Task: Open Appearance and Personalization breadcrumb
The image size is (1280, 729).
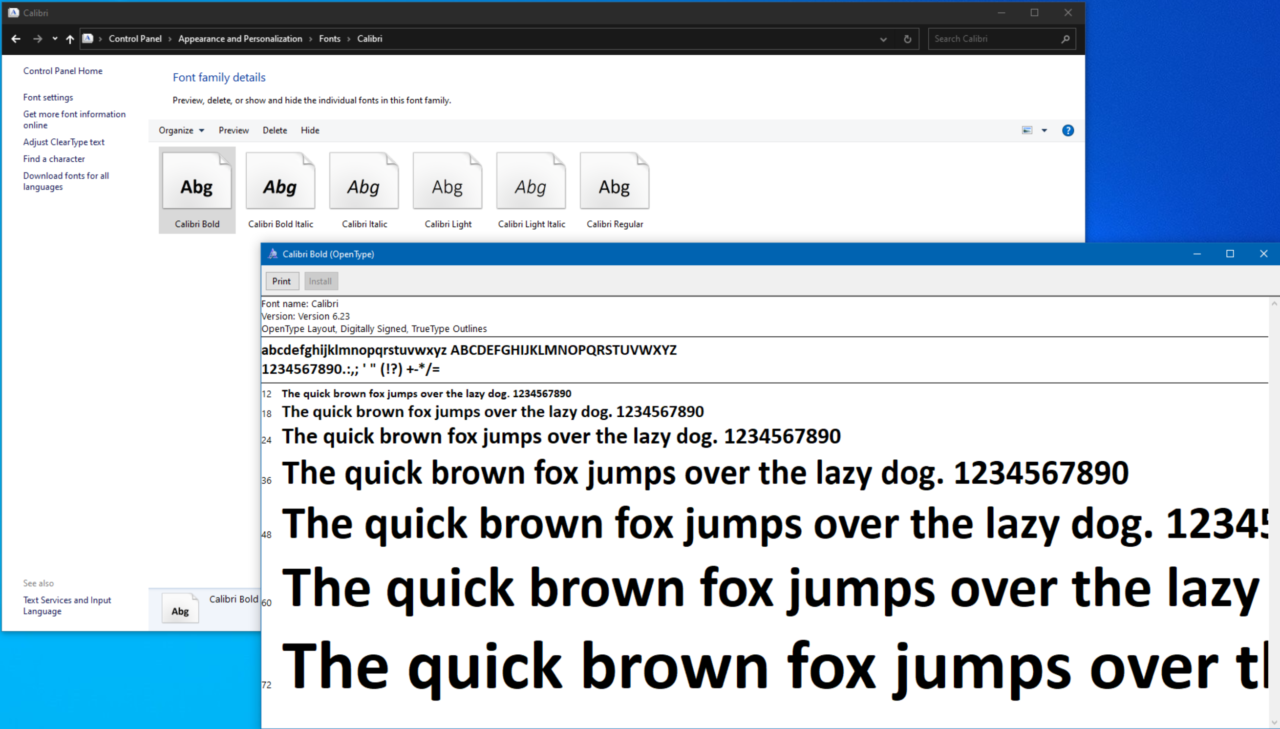Action: [240, 39]
